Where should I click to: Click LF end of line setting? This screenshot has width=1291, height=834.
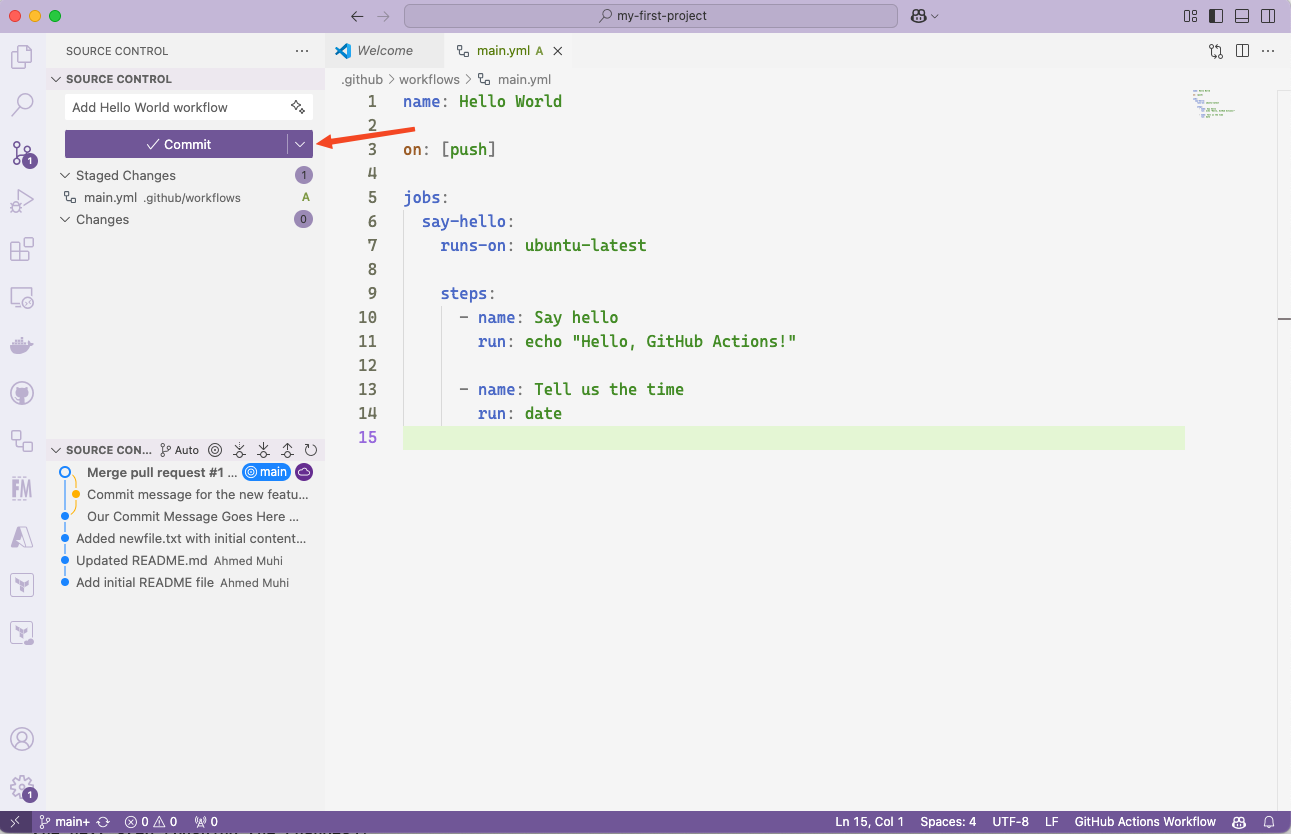pos(1052,822)
